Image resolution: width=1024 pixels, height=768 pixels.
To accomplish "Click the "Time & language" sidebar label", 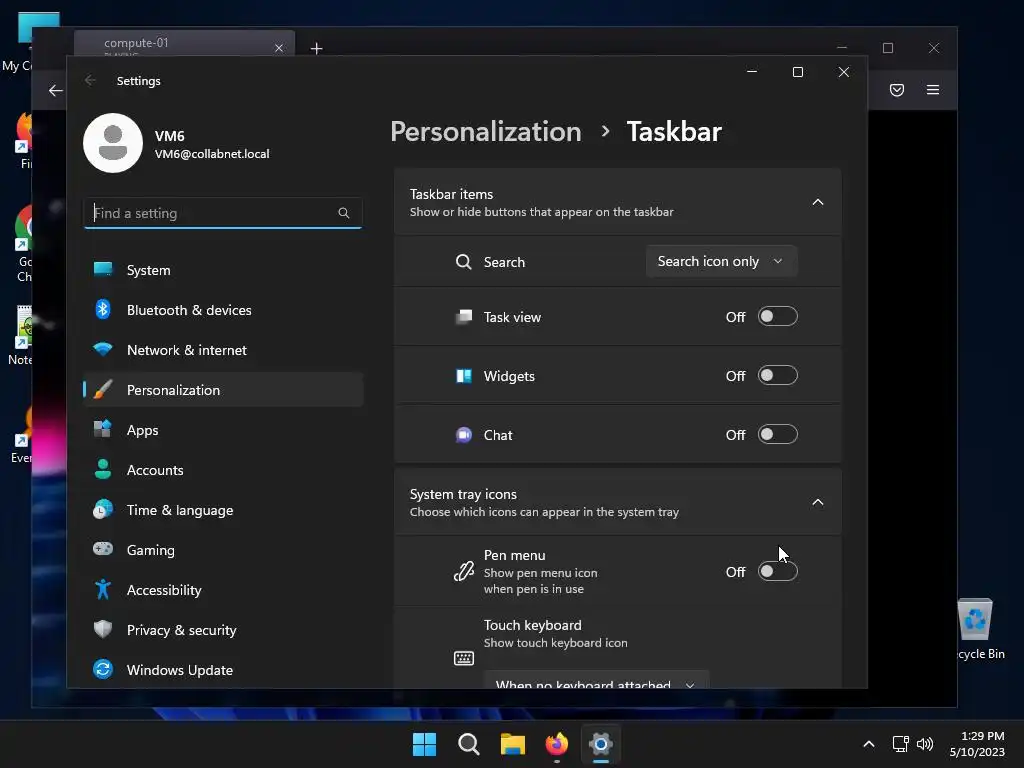I will pos(180,510).
